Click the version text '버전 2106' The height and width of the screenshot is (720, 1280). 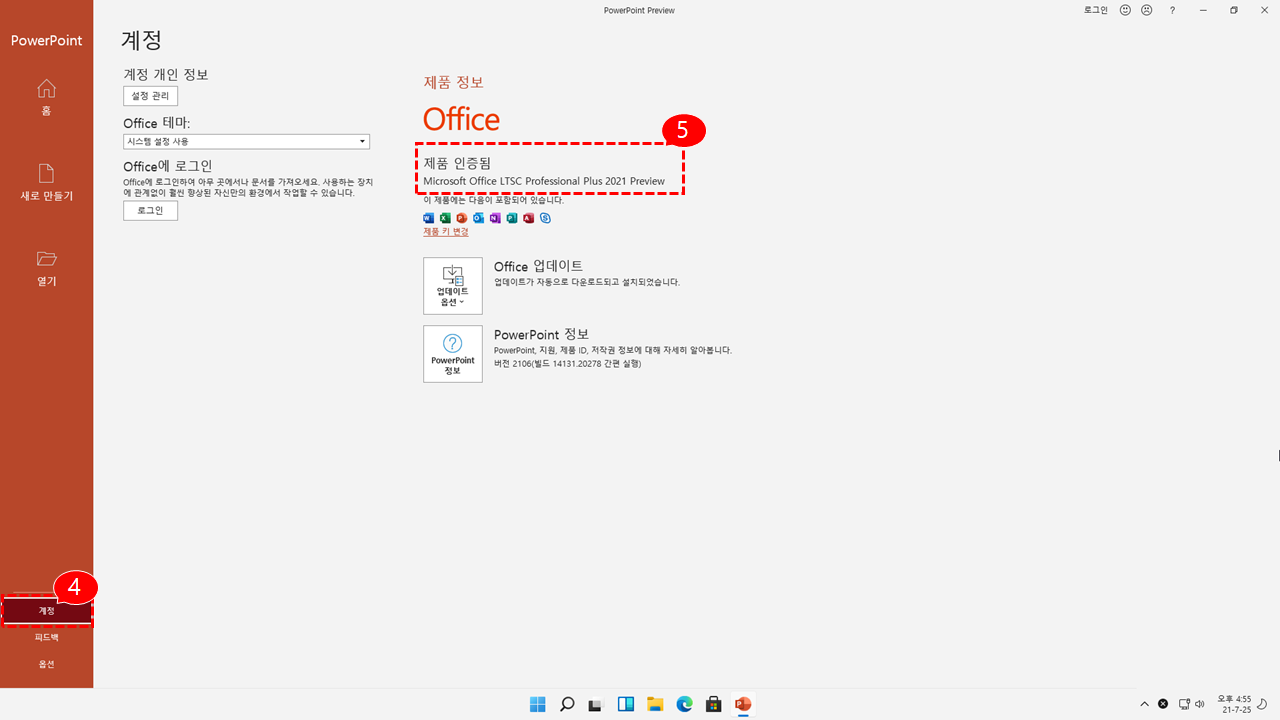[x=567, y=364]
